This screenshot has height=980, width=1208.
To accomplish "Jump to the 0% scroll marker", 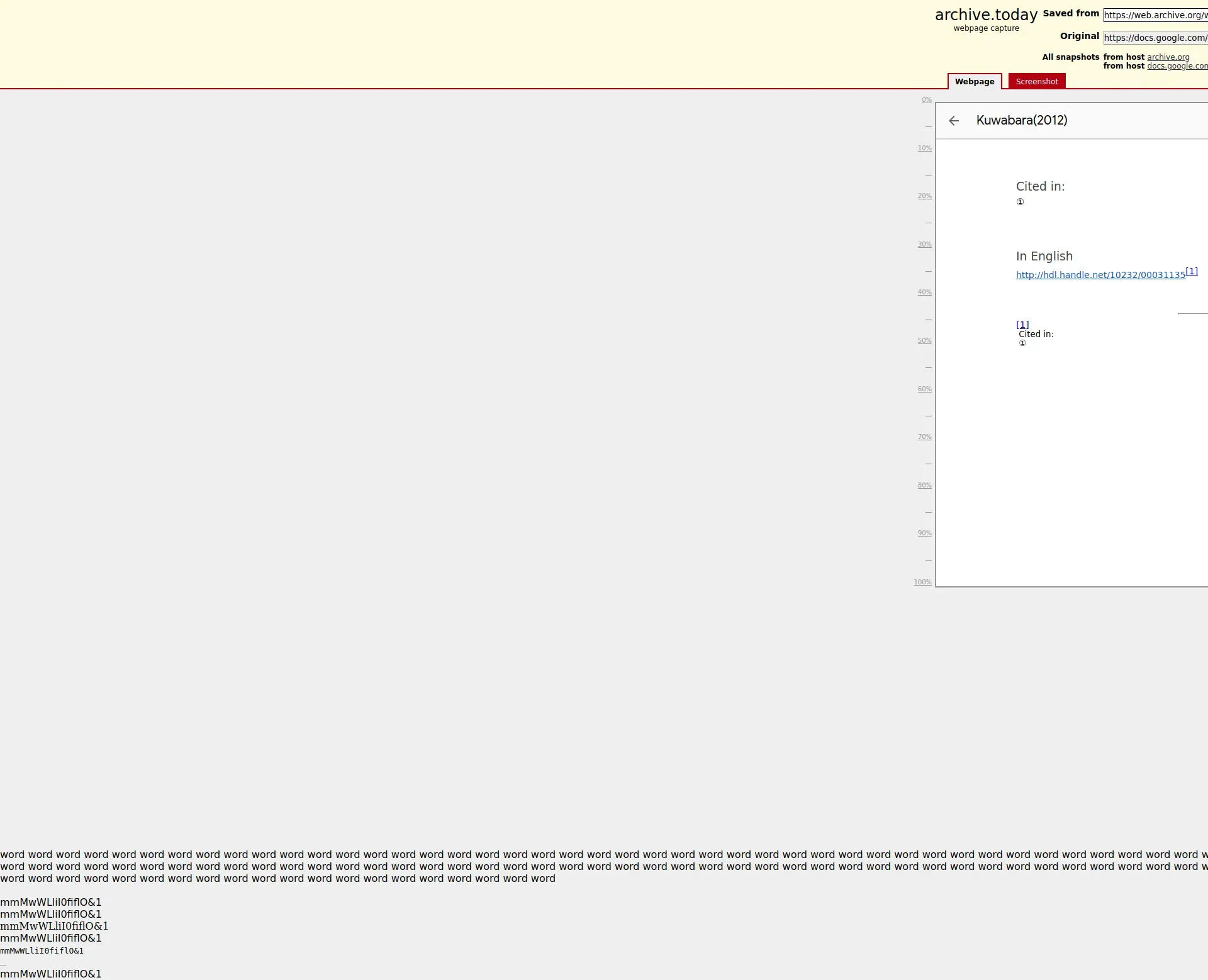I will pos(926,100).
